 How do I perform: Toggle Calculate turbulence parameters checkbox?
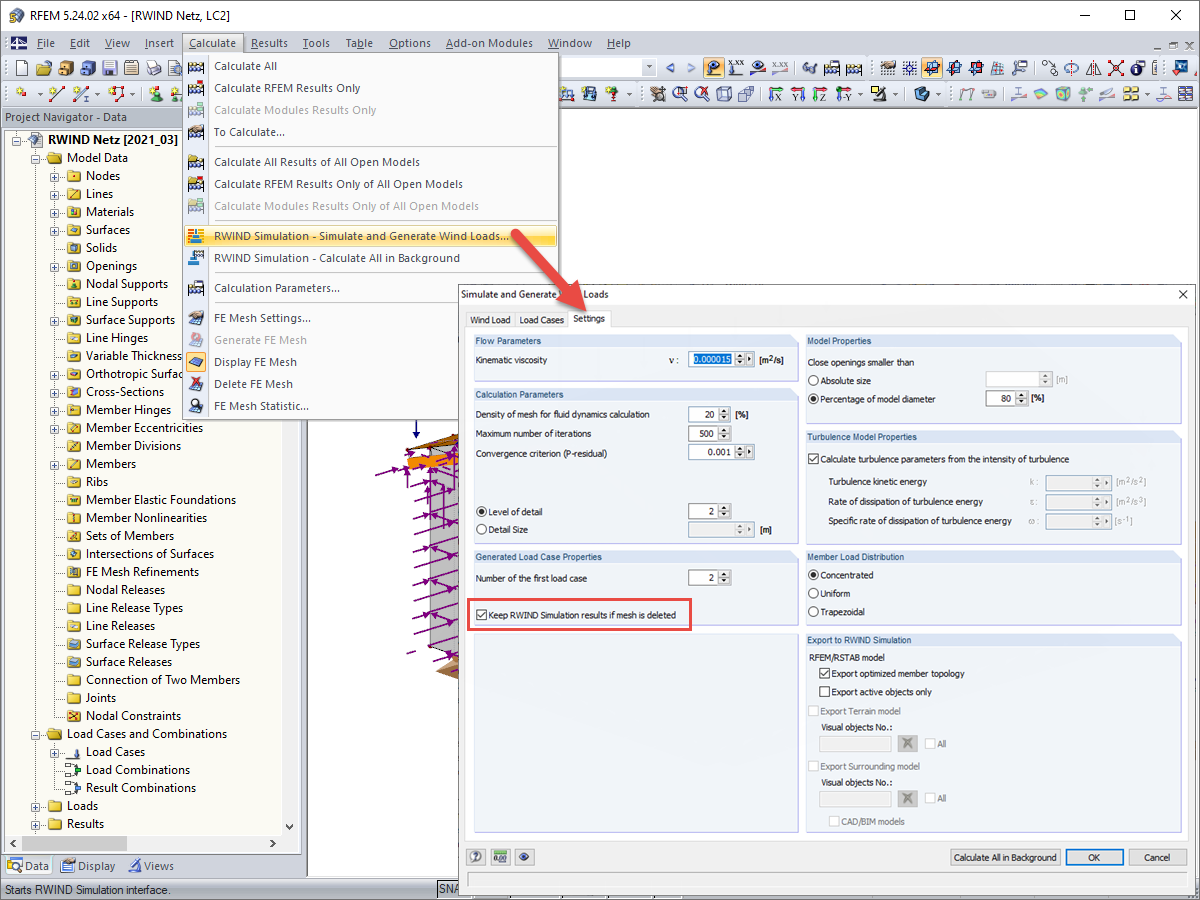click(813, 459)
